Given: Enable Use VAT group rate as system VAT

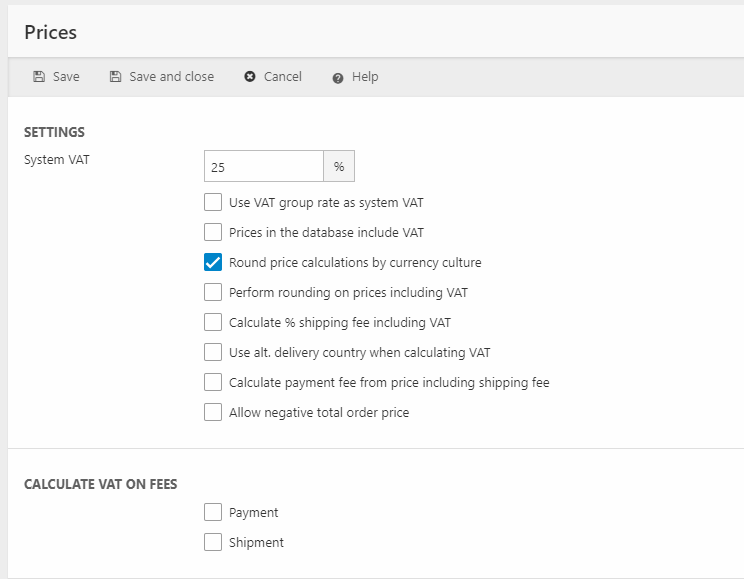Looking at the screenshot, I should [213, 203].
